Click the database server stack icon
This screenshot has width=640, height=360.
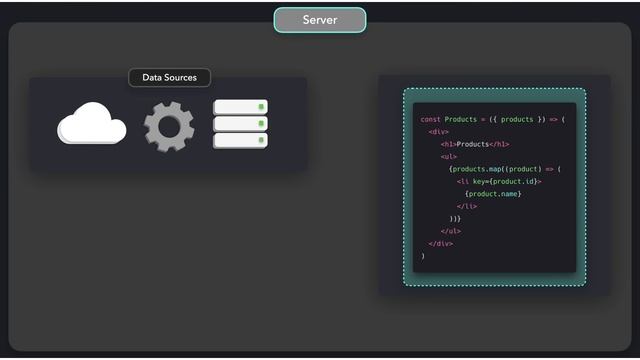pos(240,124)
